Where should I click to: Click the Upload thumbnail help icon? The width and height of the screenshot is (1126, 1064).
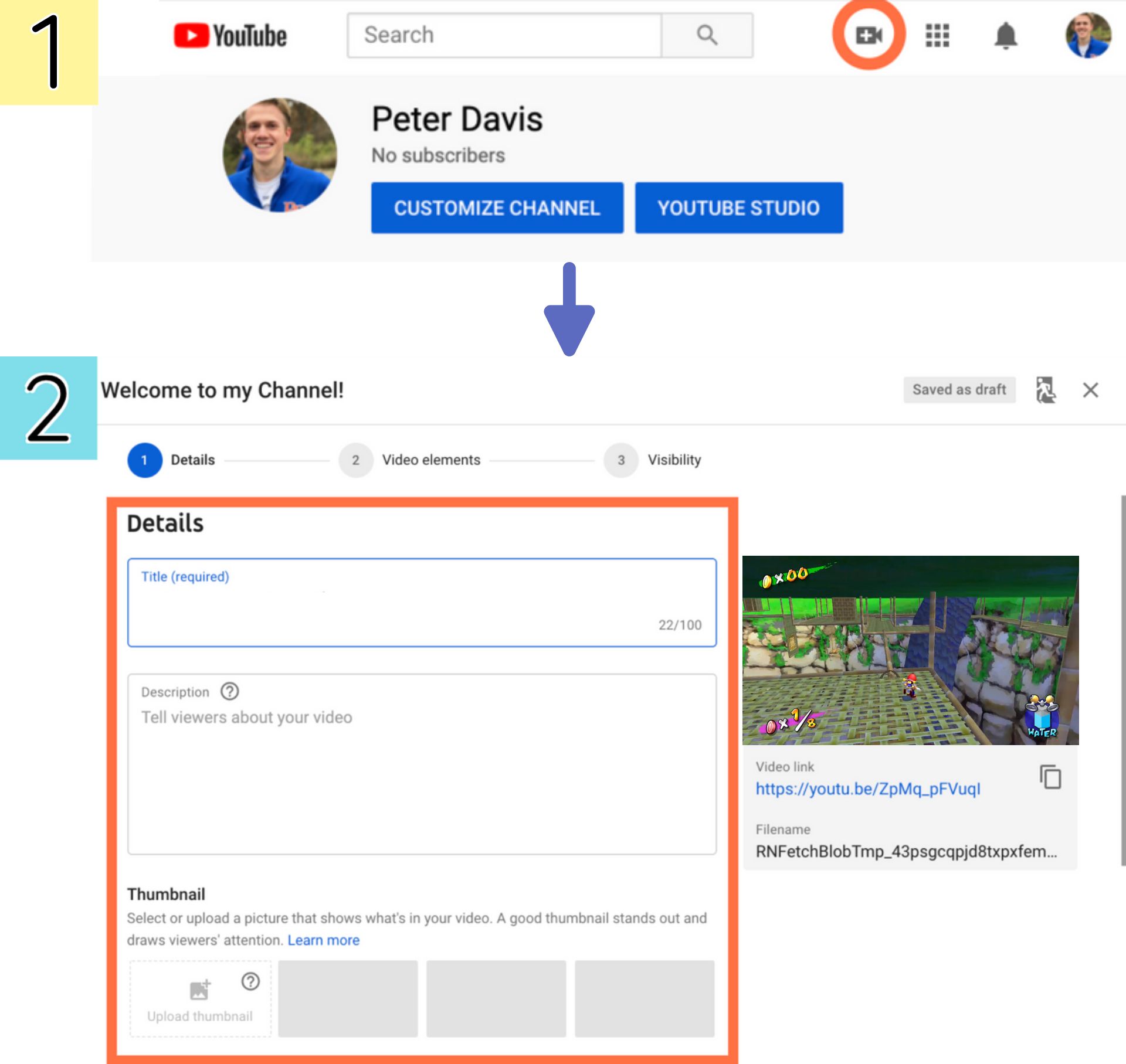tap(250, 981)
